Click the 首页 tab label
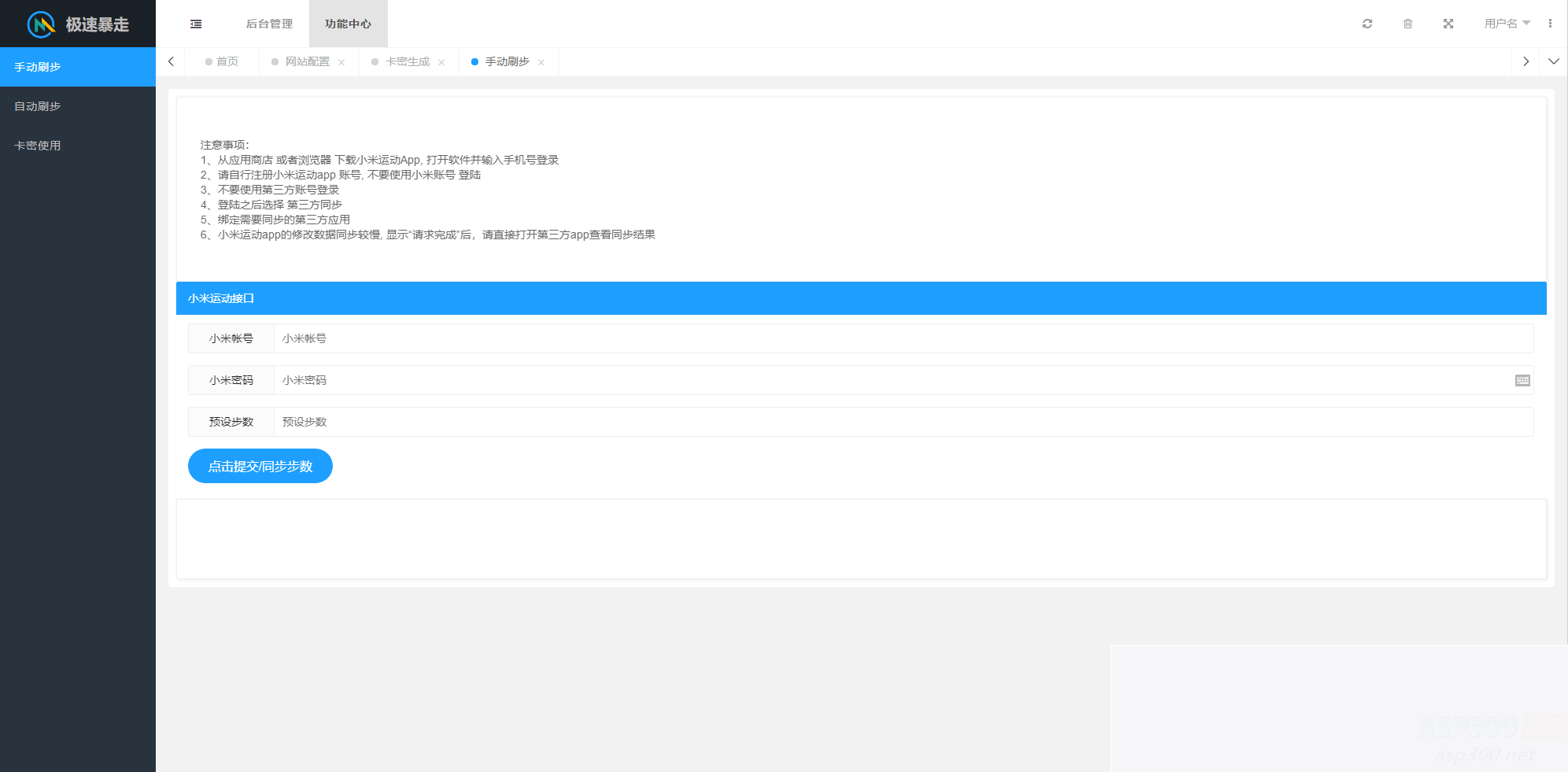The height and width of the screenshot is (772, 1568). tap(227, 61)
